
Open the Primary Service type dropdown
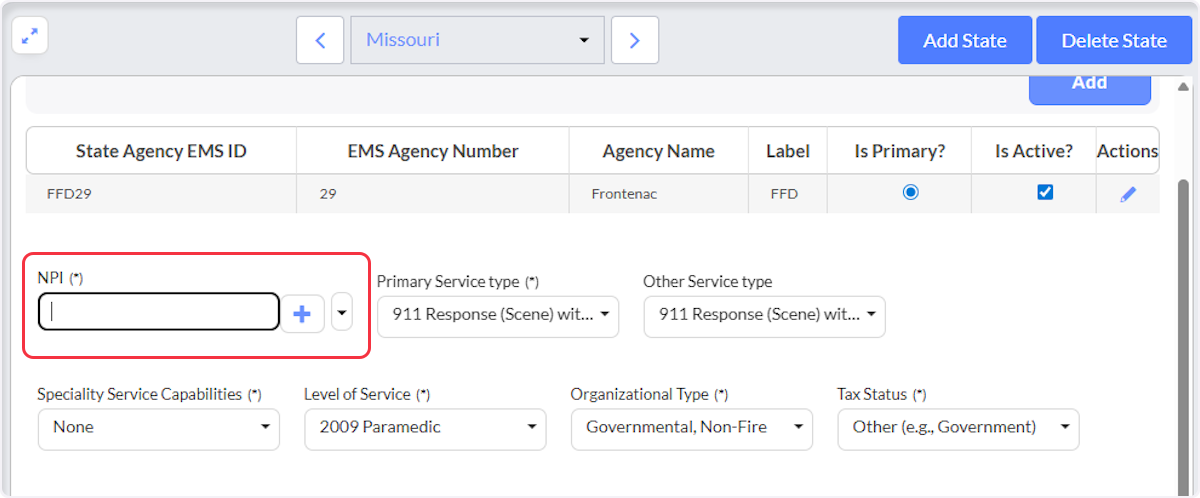click(x=498, y=315)
